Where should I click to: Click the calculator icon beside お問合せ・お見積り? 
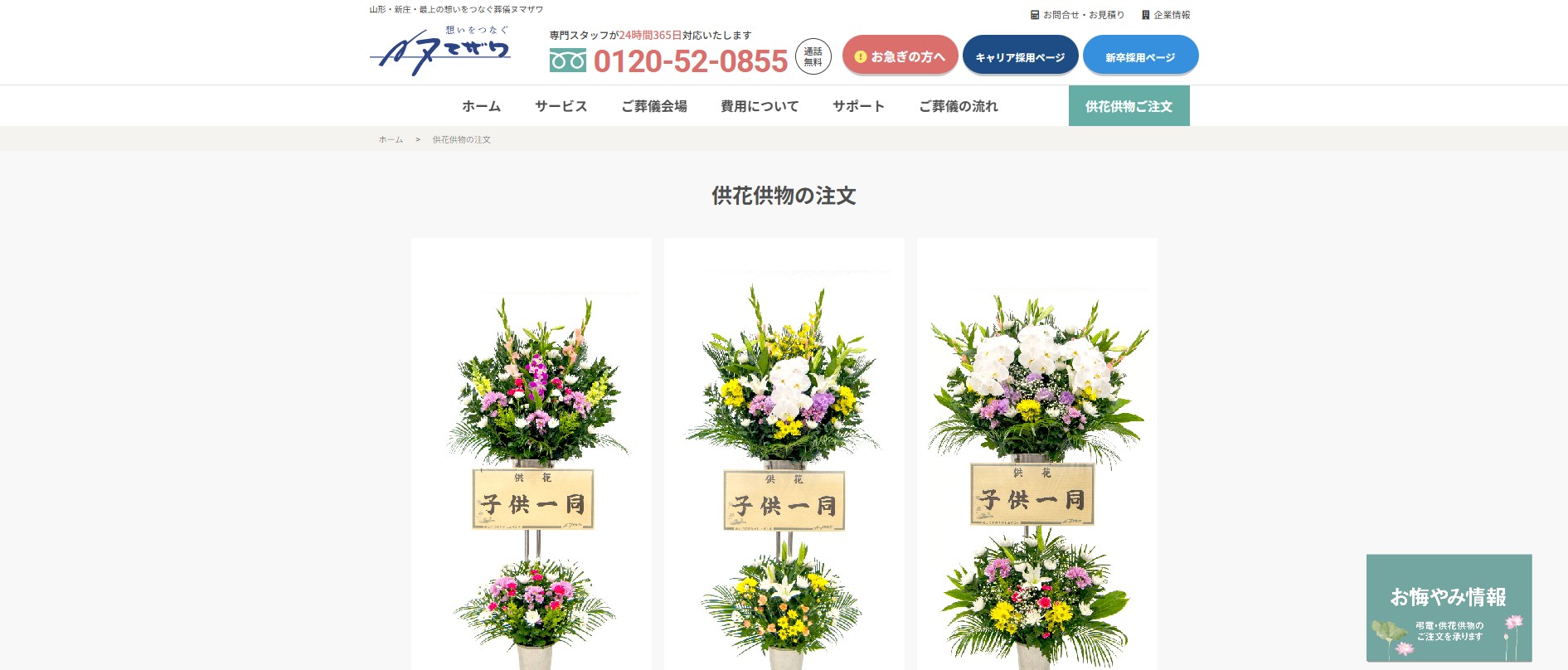point(1035,15)
